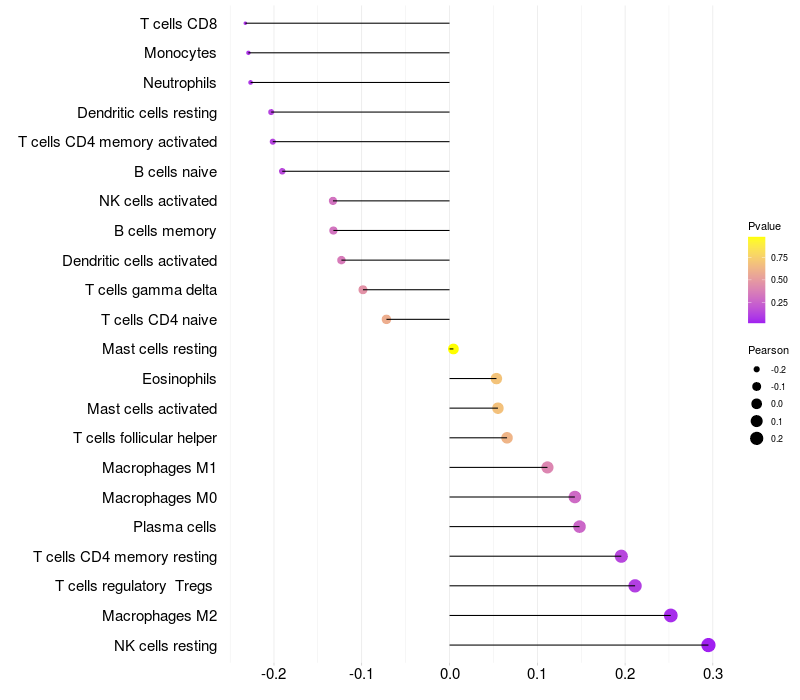Select the T cells CD4 naive dot
The height and width of the screenshot is (700, 800).
pyautogui.click(x=386, y=319)
